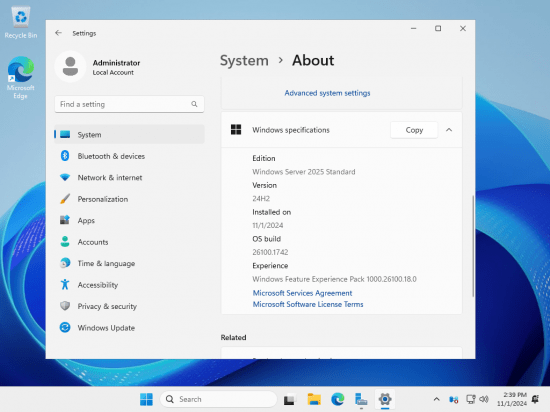
Task: Click the Network wifi icon in sidebar
Action: pyautogui.click(x=65, y=177)
